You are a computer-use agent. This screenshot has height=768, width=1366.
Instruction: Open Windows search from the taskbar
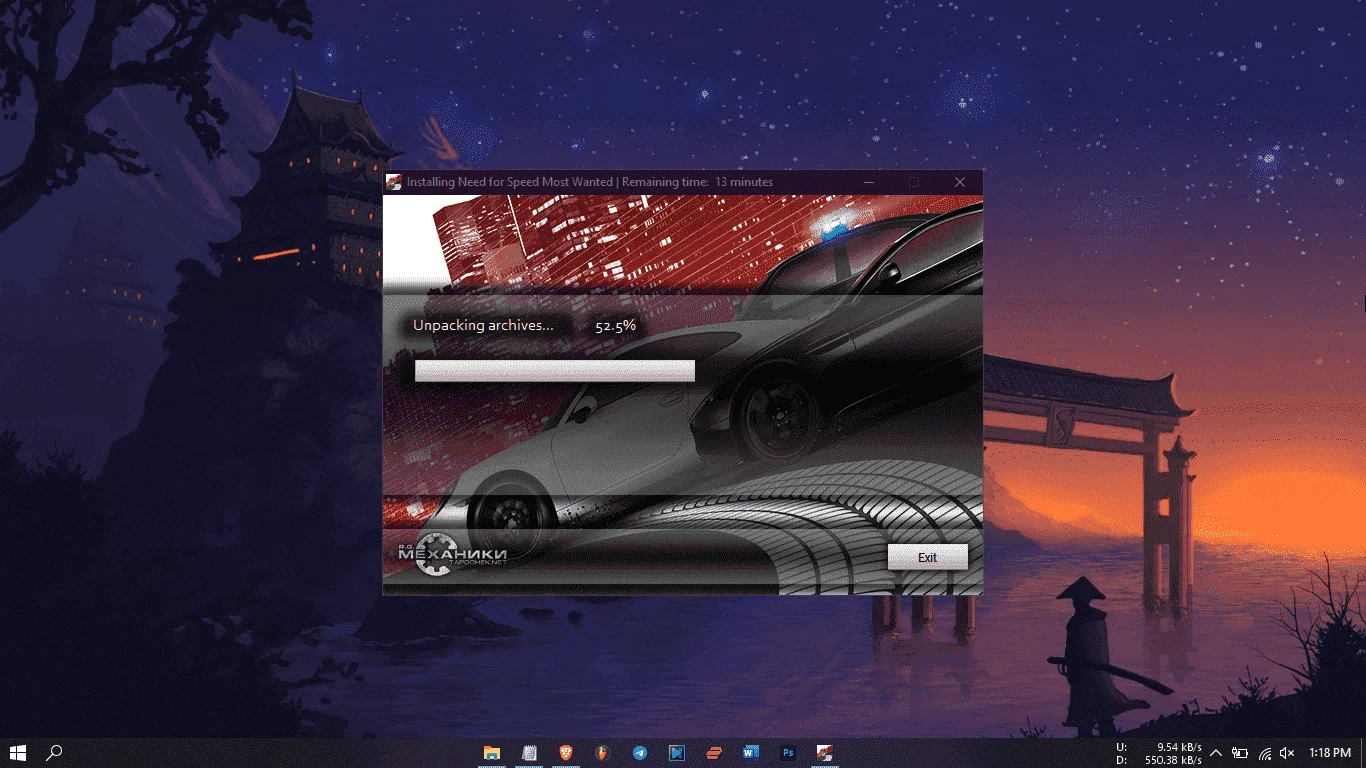coord(55,753)
